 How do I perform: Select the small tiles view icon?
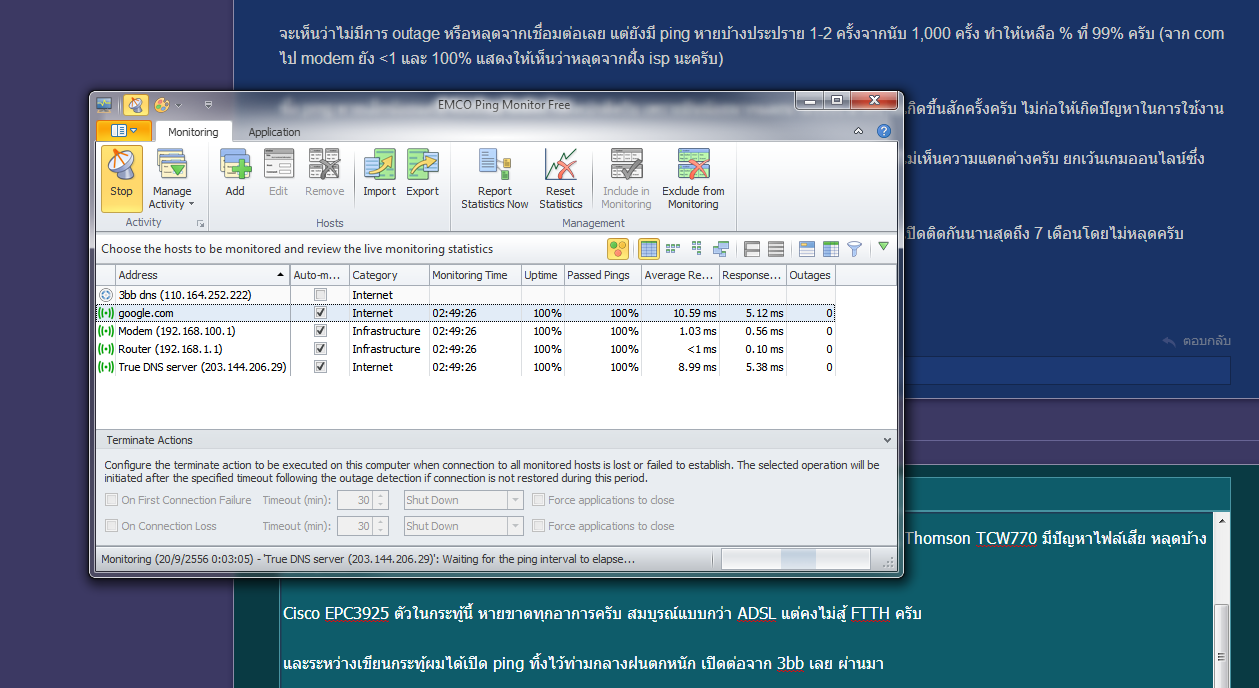coord(673,248)
